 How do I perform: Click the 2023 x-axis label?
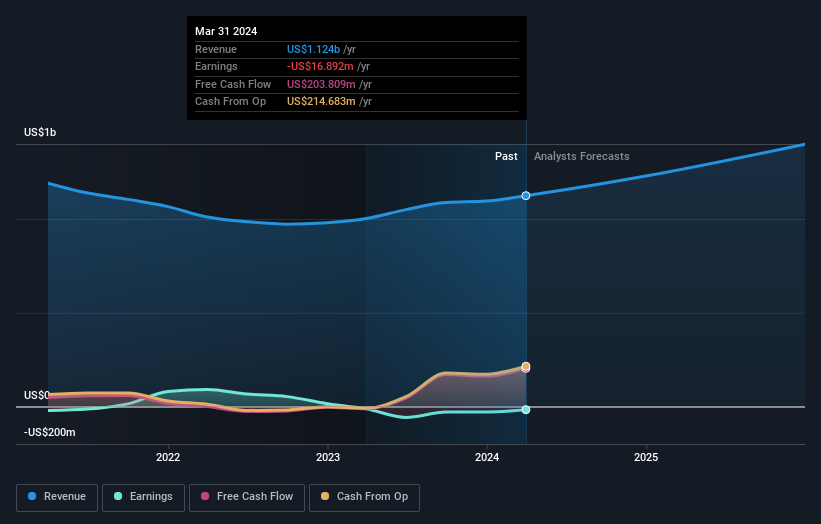click(x=328, y=457)
